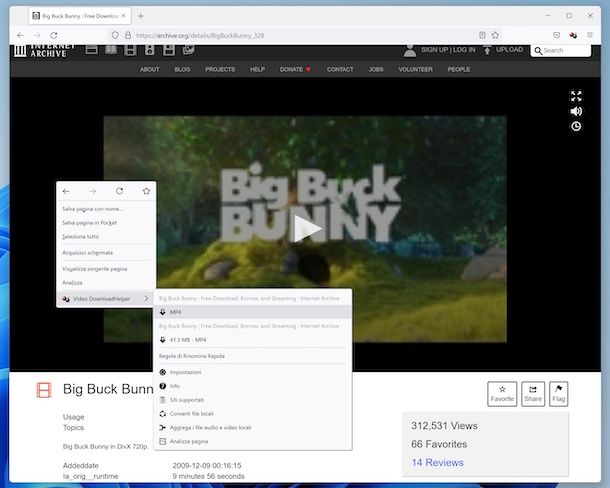Click the Internet Archive logo

click(44, 51)
